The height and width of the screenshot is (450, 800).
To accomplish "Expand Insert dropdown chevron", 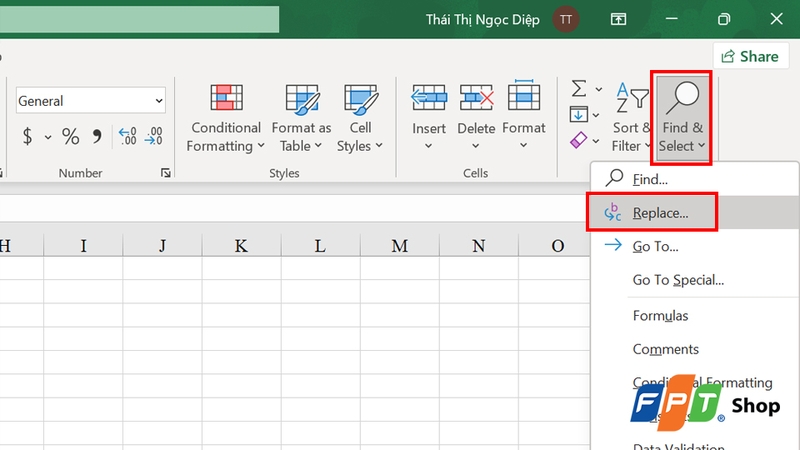I will click(429, 146).
